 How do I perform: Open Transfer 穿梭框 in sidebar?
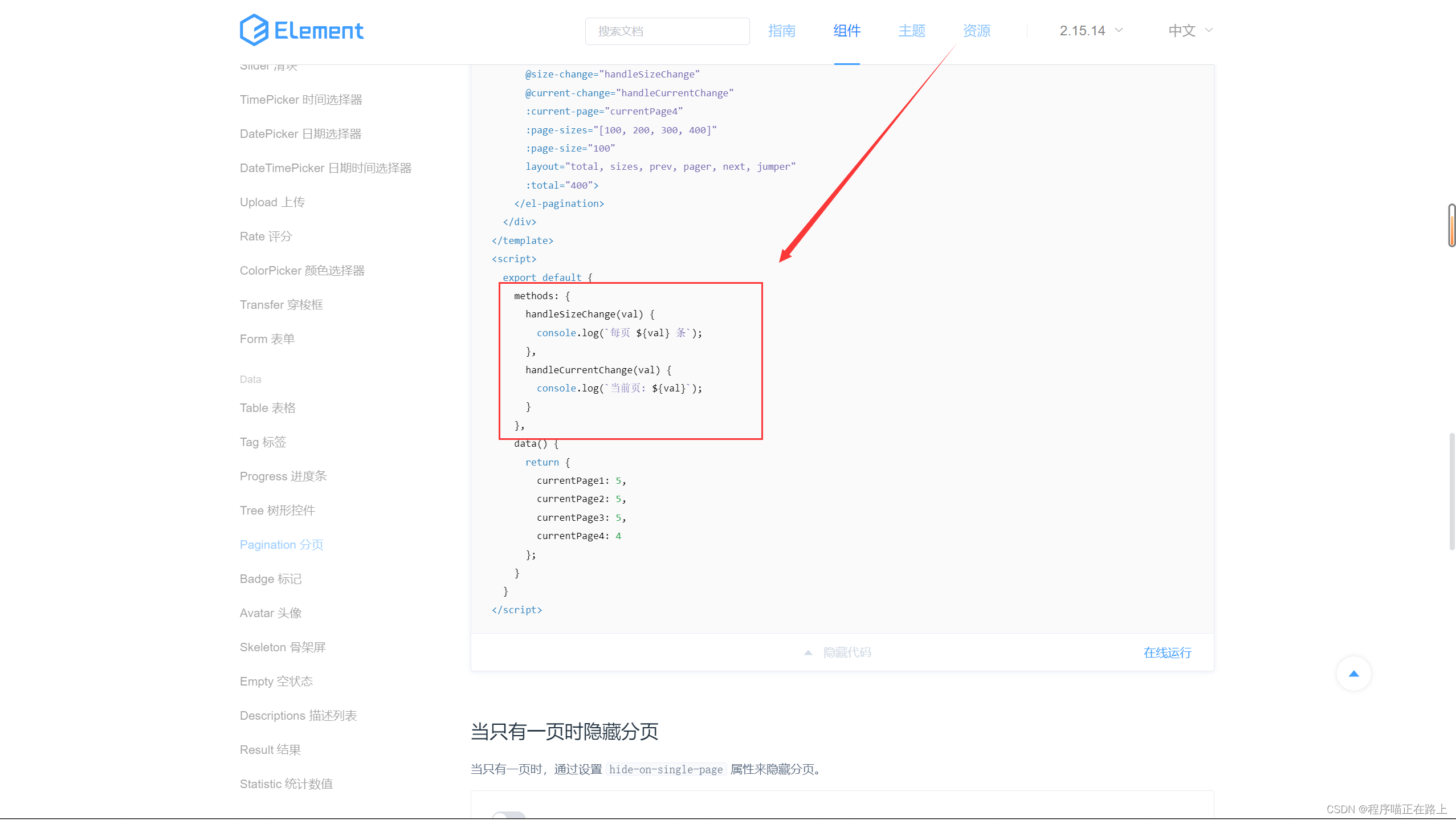281,305
